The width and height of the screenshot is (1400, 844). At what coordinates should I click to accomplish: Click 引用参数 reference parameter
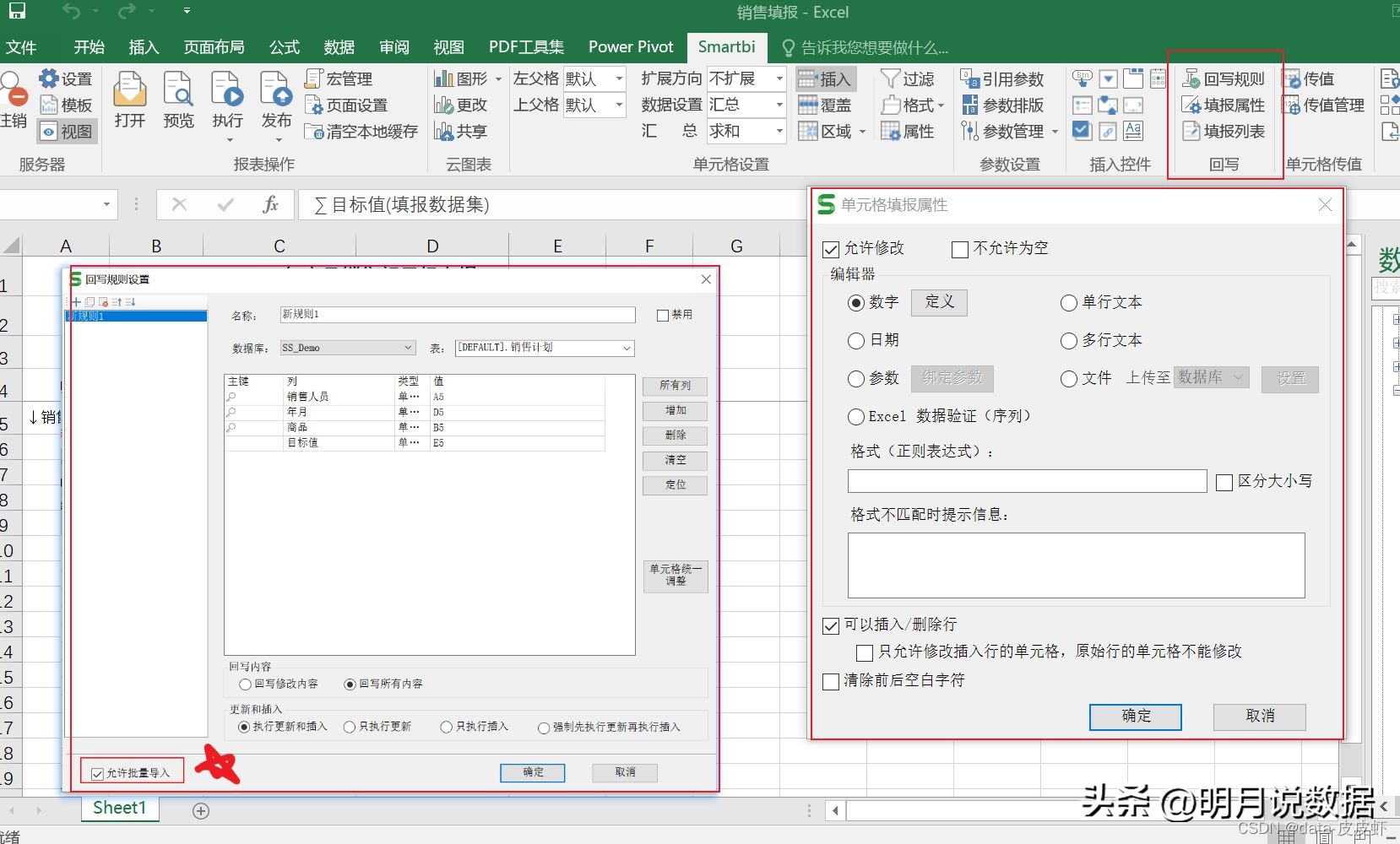pos(1002,78)
